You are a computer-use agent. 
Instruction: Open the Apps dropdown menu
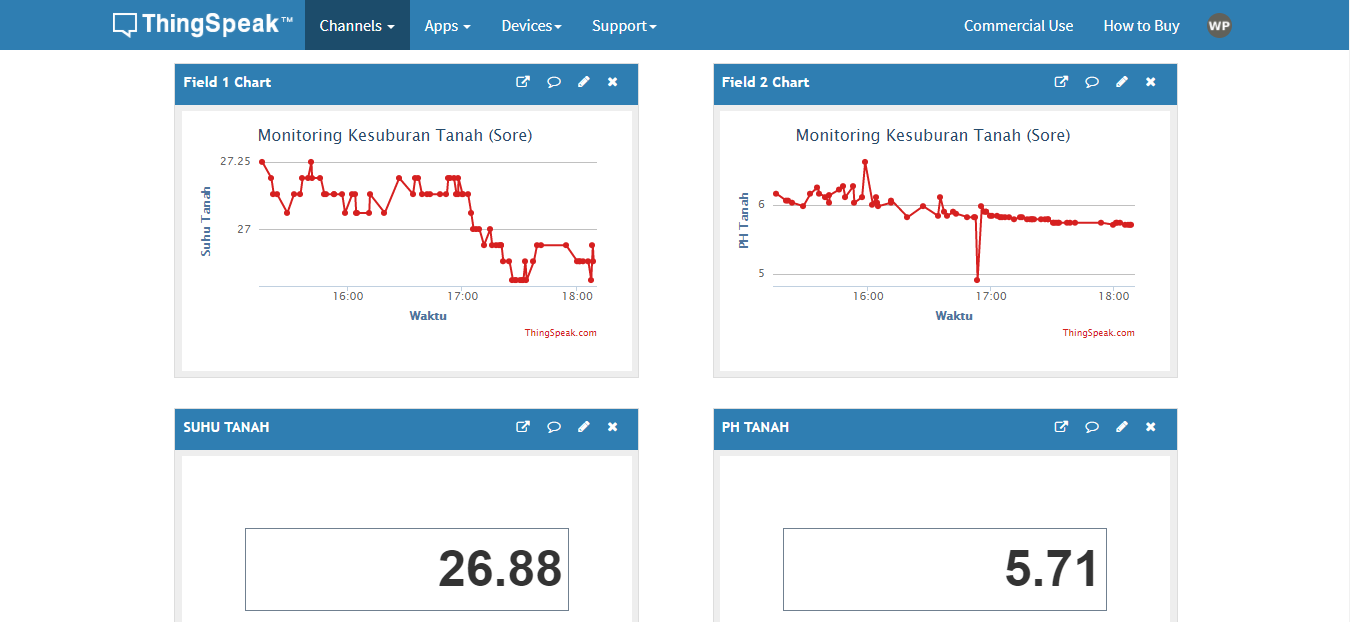point(447,26)
